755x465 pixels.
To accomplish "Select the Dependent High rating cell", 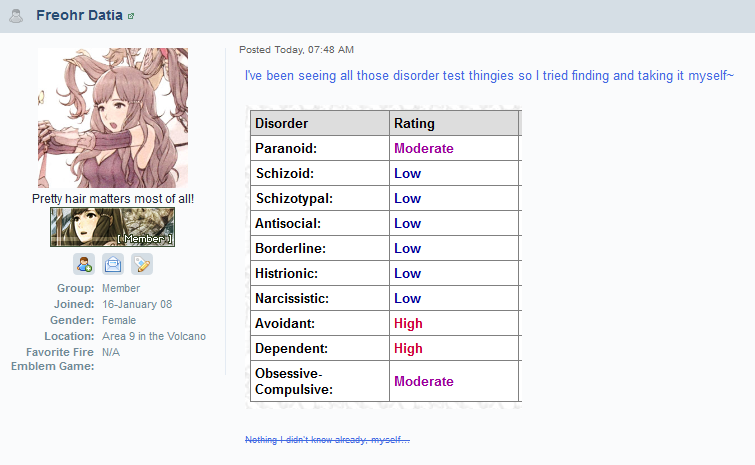I will coord(454,349).
